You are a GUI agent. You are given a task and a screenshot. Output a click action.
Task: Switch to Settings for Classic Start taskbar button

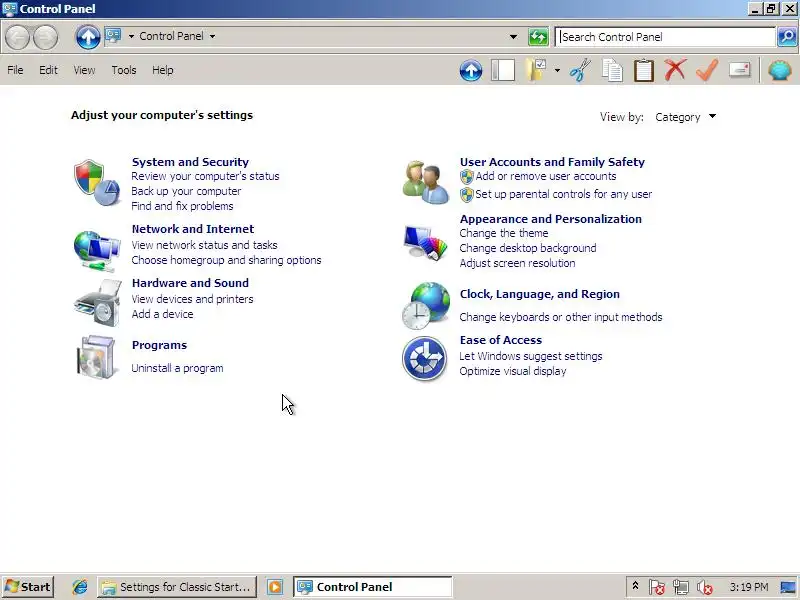coord(176,587)
